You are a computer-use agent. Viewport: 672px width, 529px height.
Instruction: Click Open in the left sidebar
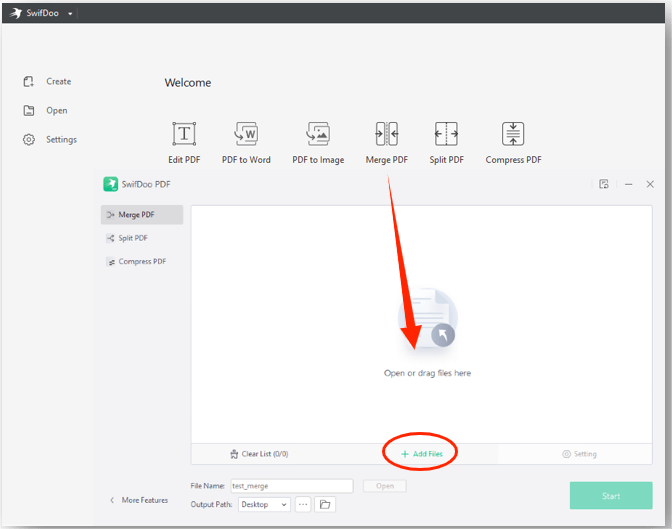pyautogui.click(x=45, y=111)
